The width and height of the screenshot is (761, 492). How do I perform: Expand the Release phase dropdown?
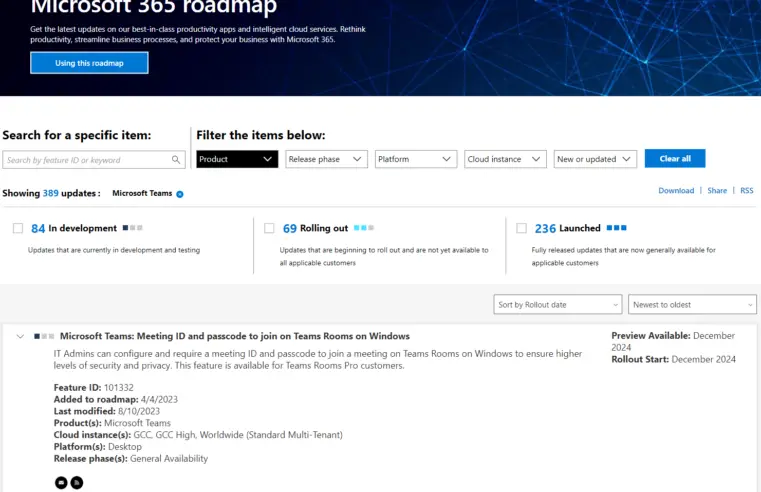326,159
